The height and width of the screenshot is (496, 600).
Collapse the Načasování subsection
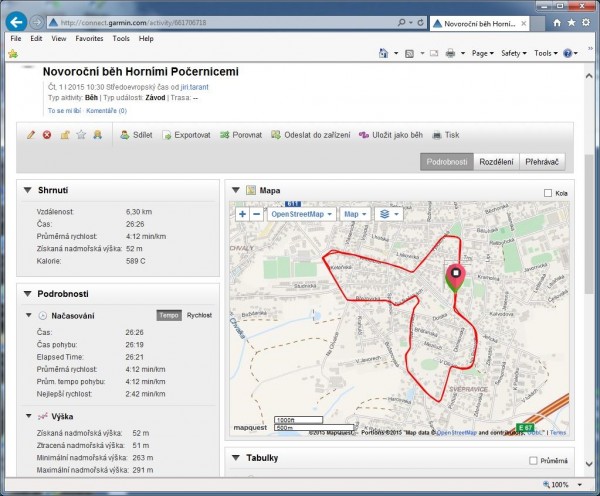coord(28,315)
